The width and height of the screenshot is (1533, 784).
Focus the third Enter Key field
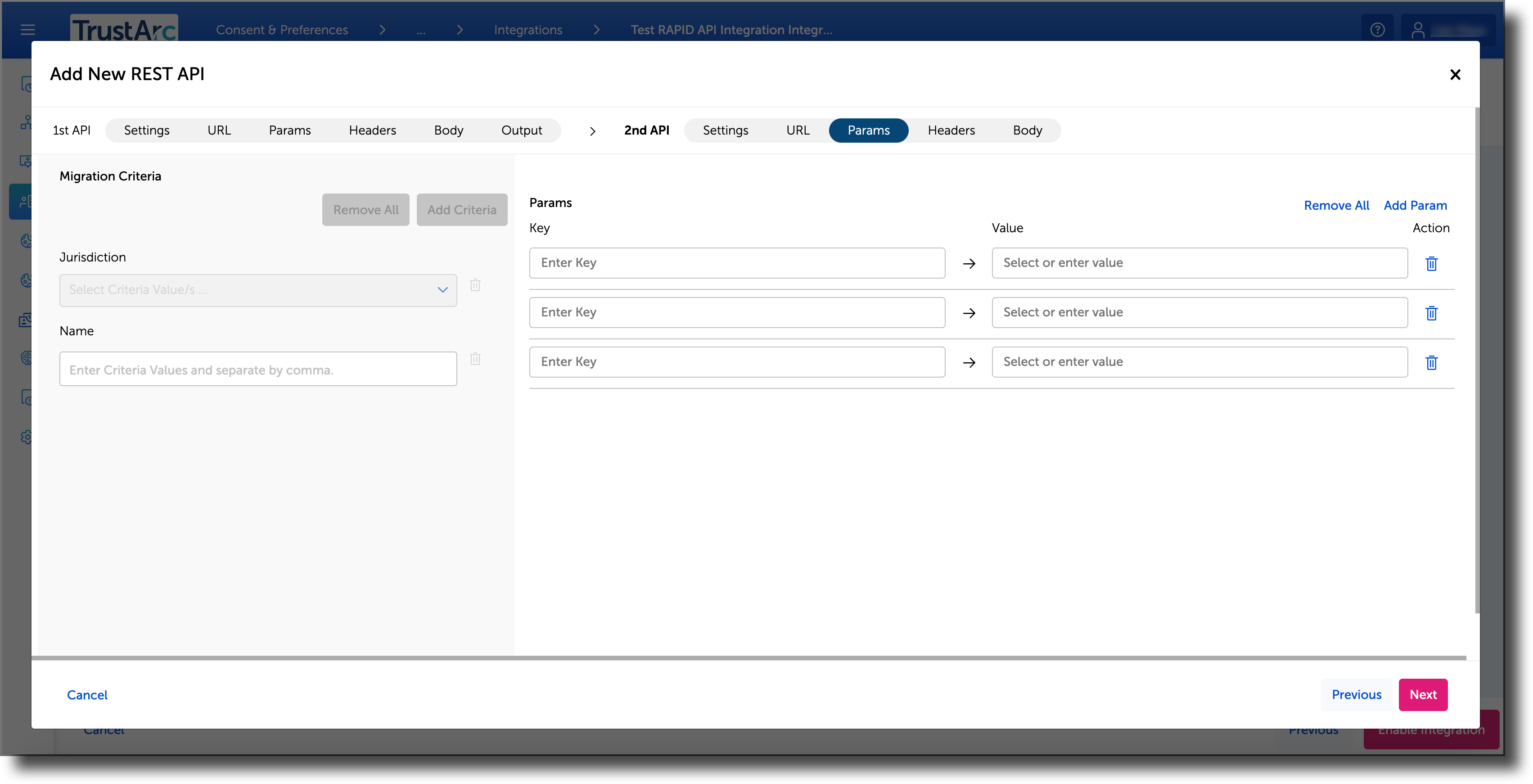[x=737, y=361]
